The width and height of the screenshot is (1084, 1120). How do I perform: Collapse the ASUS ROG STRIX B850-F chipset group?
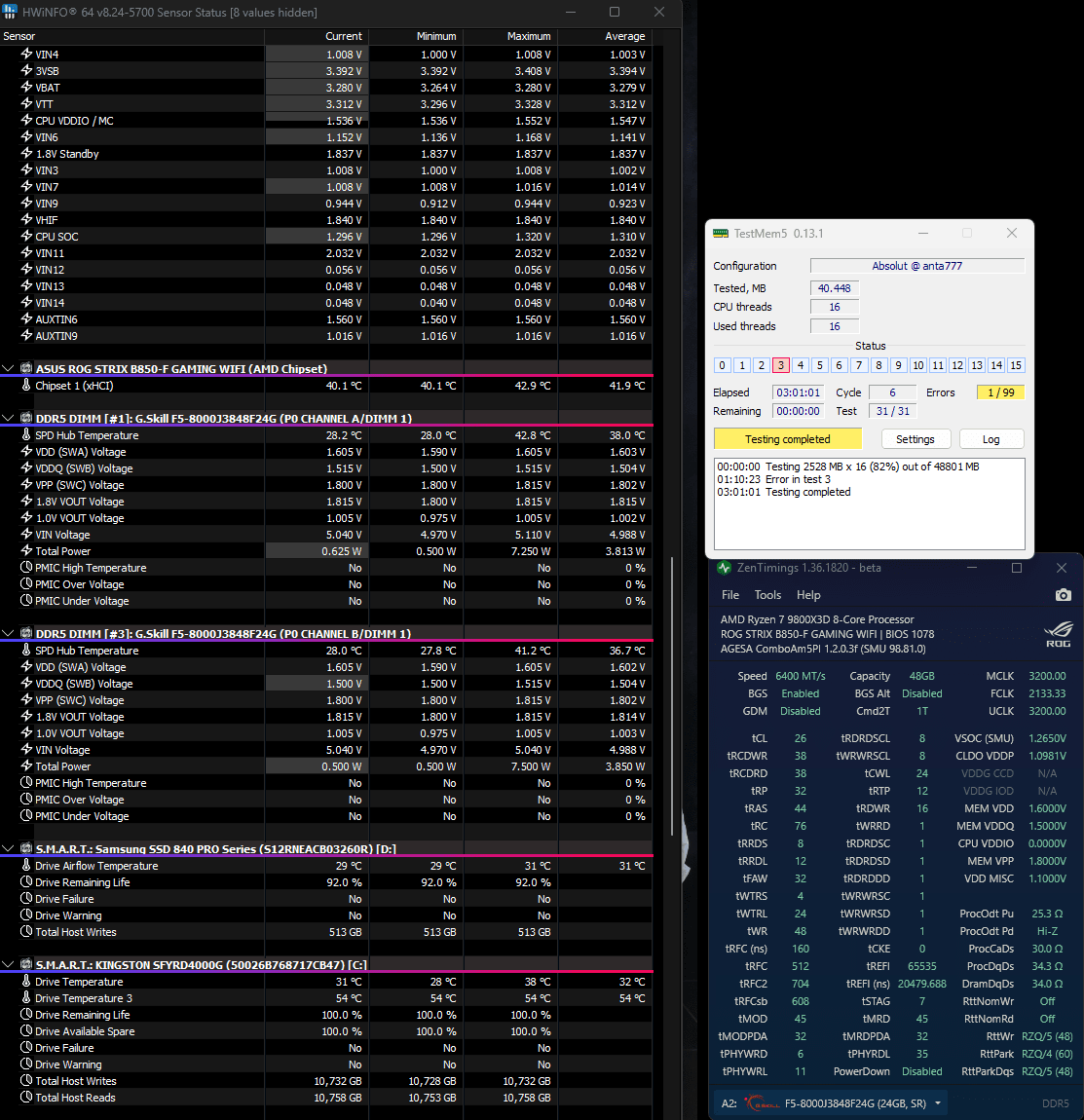(8, 368)
